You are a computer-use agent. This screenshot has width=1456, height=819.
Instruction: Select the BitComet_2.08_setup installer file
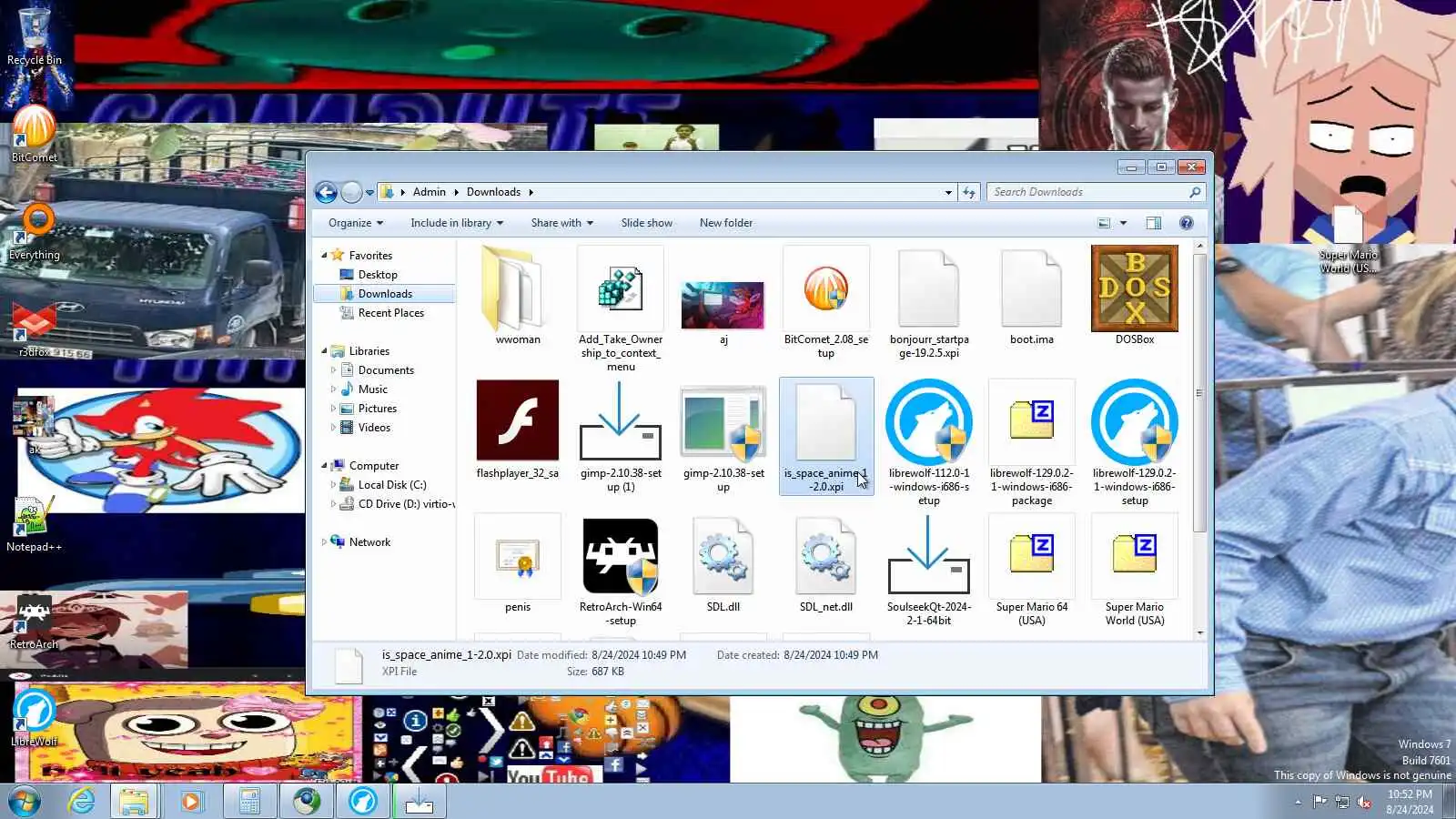point(826,303)
